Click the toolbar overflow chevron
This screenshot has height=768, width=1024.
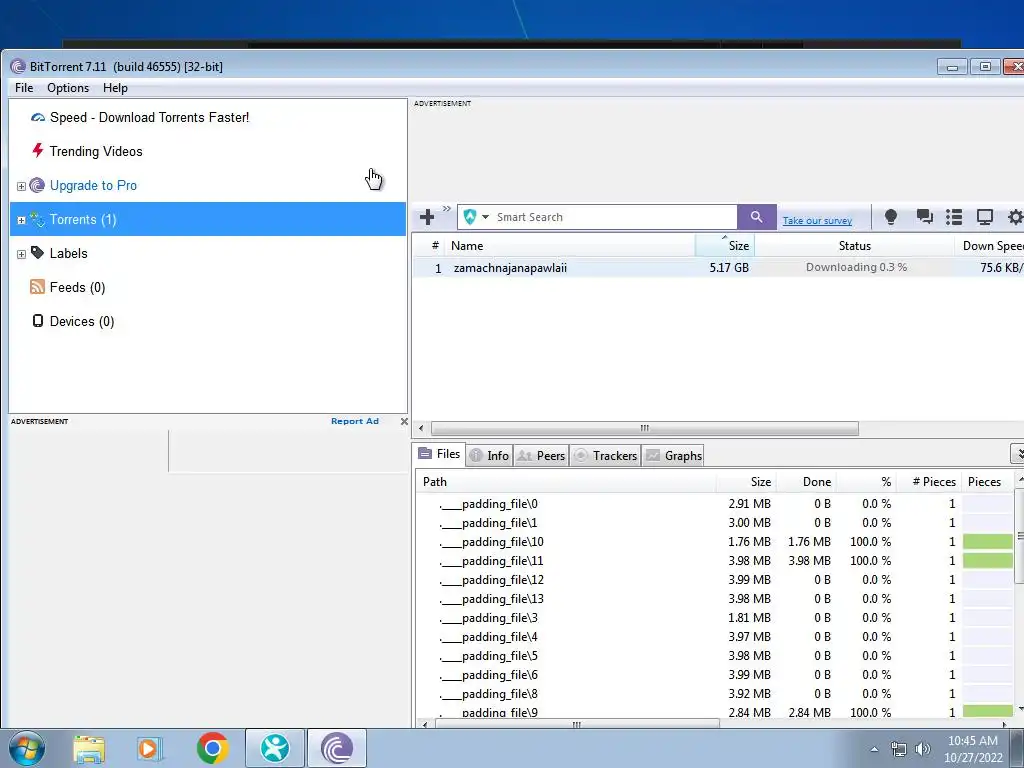(x=447, y=209)
